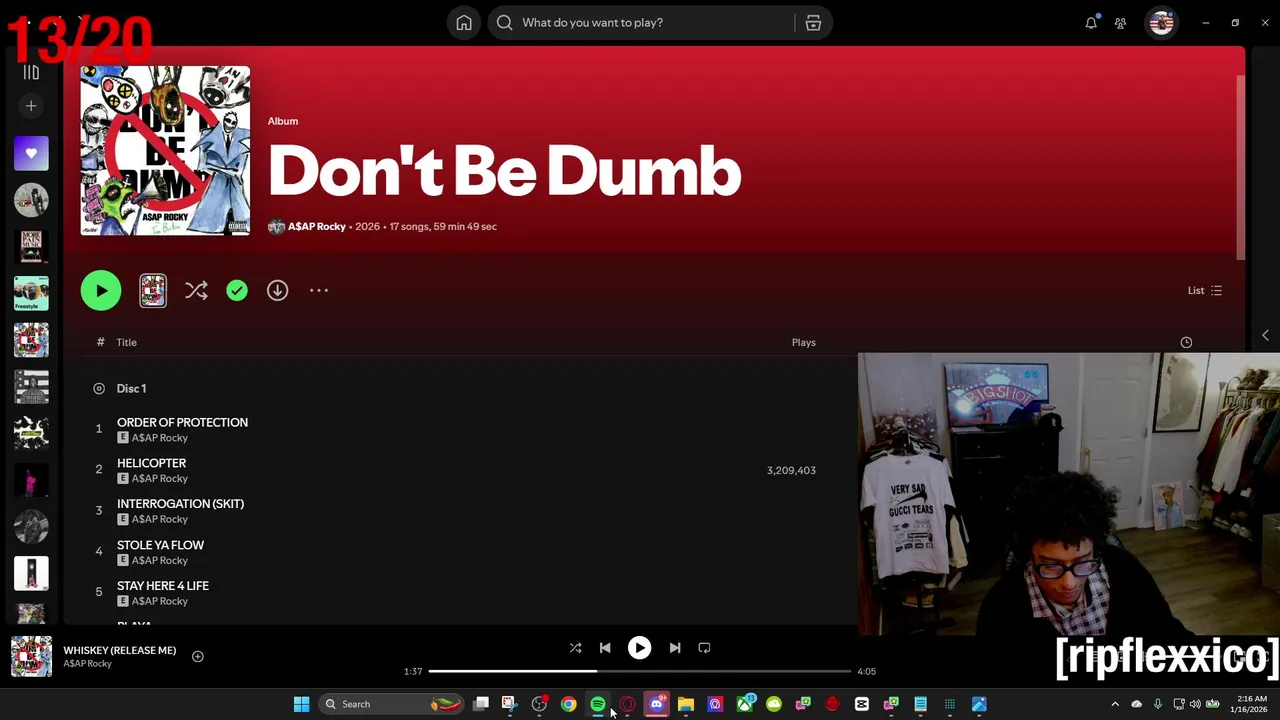
Task: Open Opera browser from the taskbar
Action: [x=627, y=704]
